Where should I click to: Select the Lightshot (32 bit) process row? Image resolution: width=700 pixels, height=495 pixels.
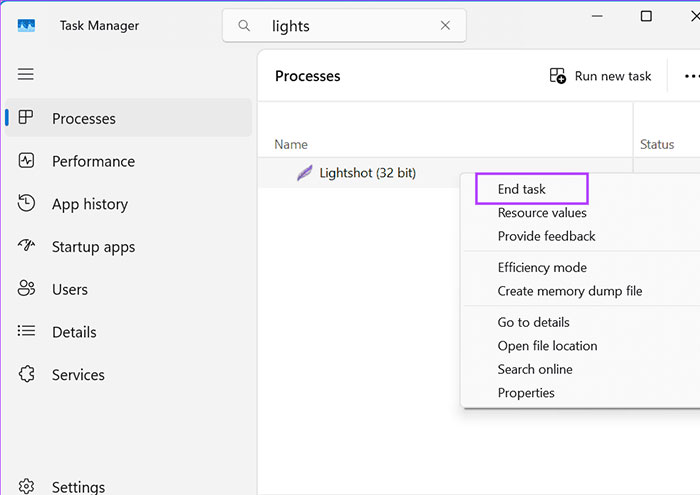pyautogui.click(x=367, y=173)
